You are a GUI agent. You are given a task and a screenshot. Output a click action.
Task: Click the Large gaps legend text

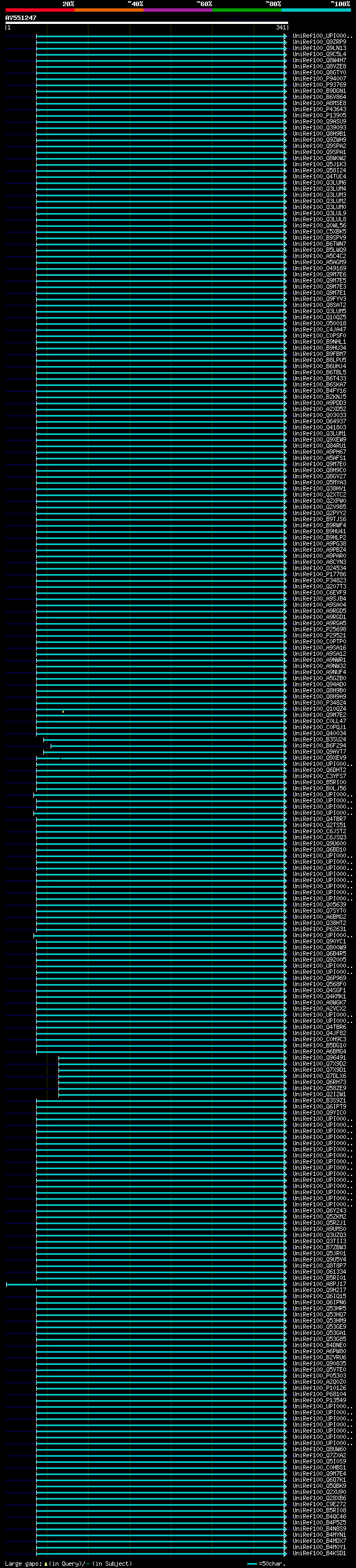68,1564
